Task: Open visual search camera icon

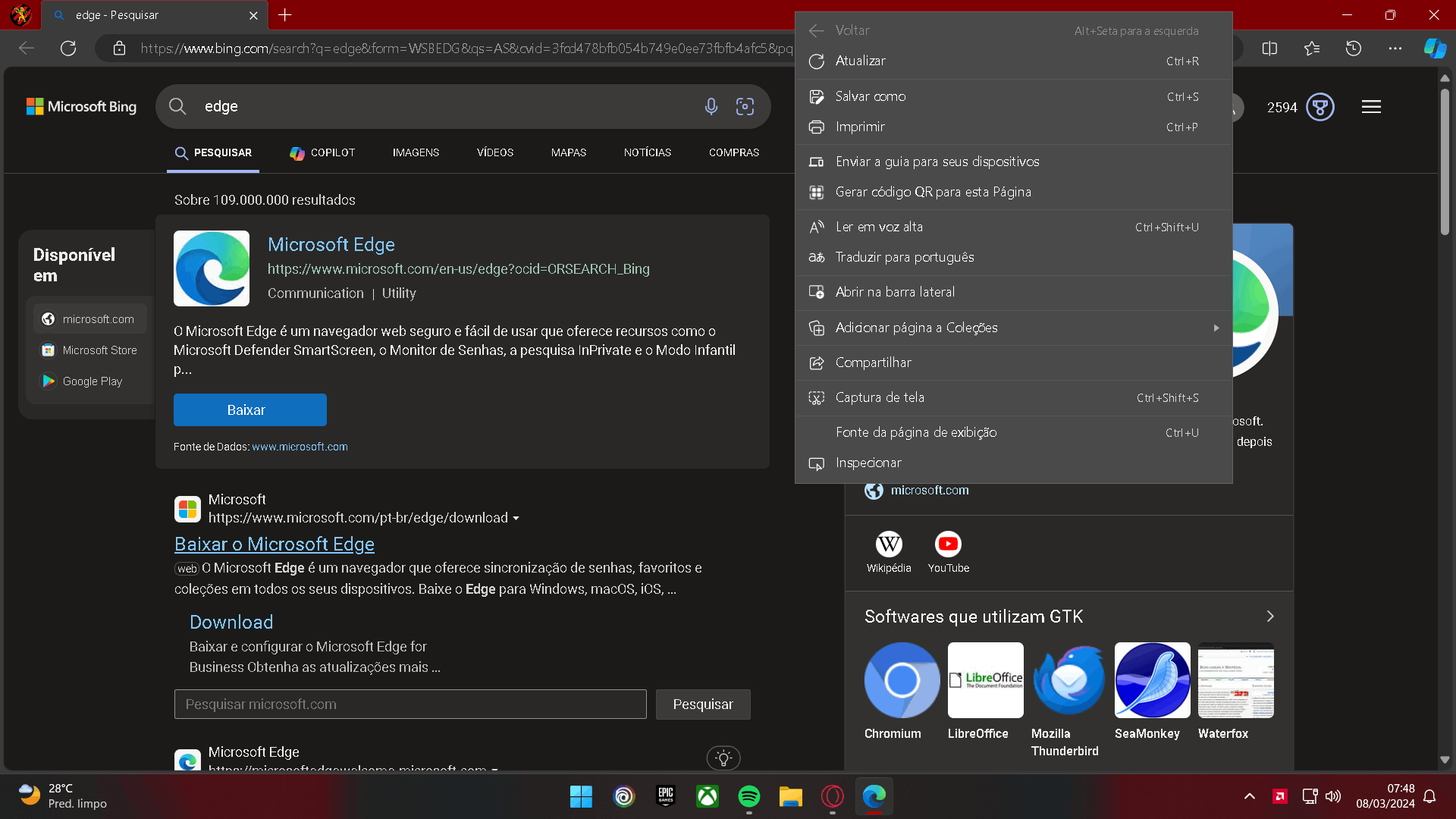Action: tap(745, 107)
